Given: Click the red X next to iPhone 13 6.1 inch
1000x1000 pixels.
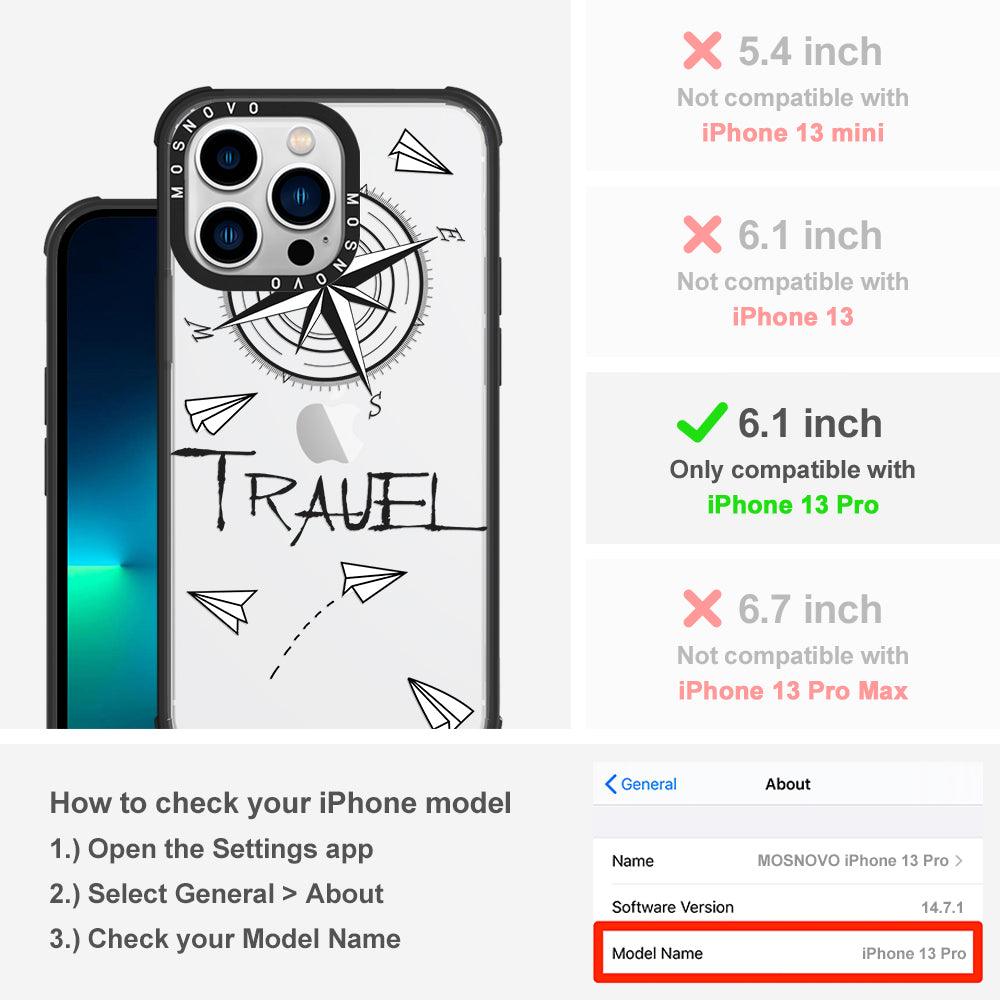Looking at the screenshot, I should coord(702,234).
